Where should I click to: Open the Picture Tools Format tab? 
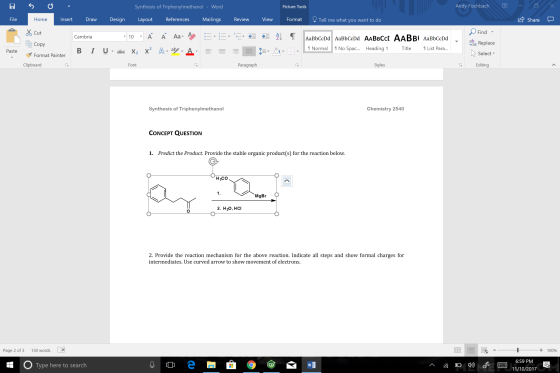[x=294, y=19]
